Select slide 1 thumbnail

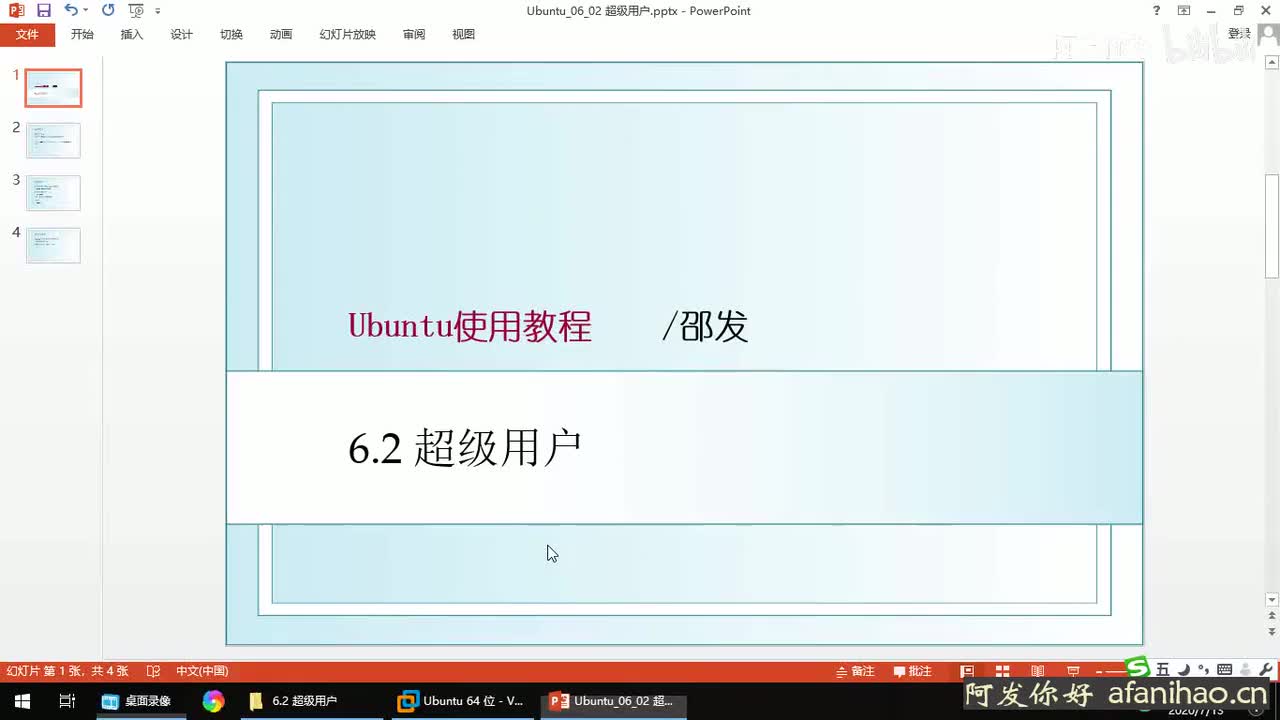click(53, 88)
